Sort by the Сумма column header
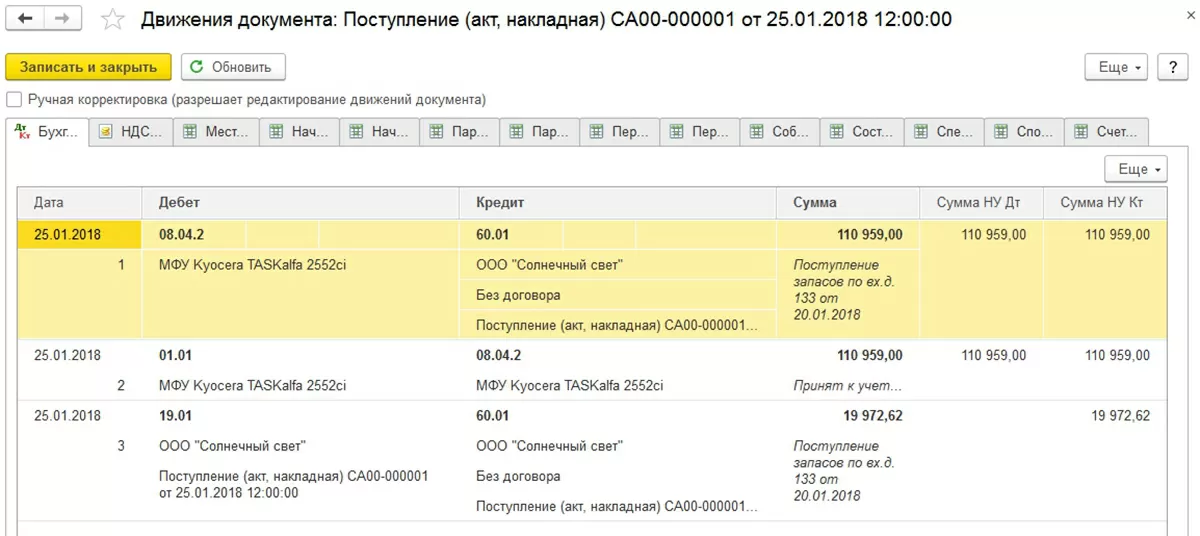The width and height of the screenshot is (1200, 536). tap(815, 203)
